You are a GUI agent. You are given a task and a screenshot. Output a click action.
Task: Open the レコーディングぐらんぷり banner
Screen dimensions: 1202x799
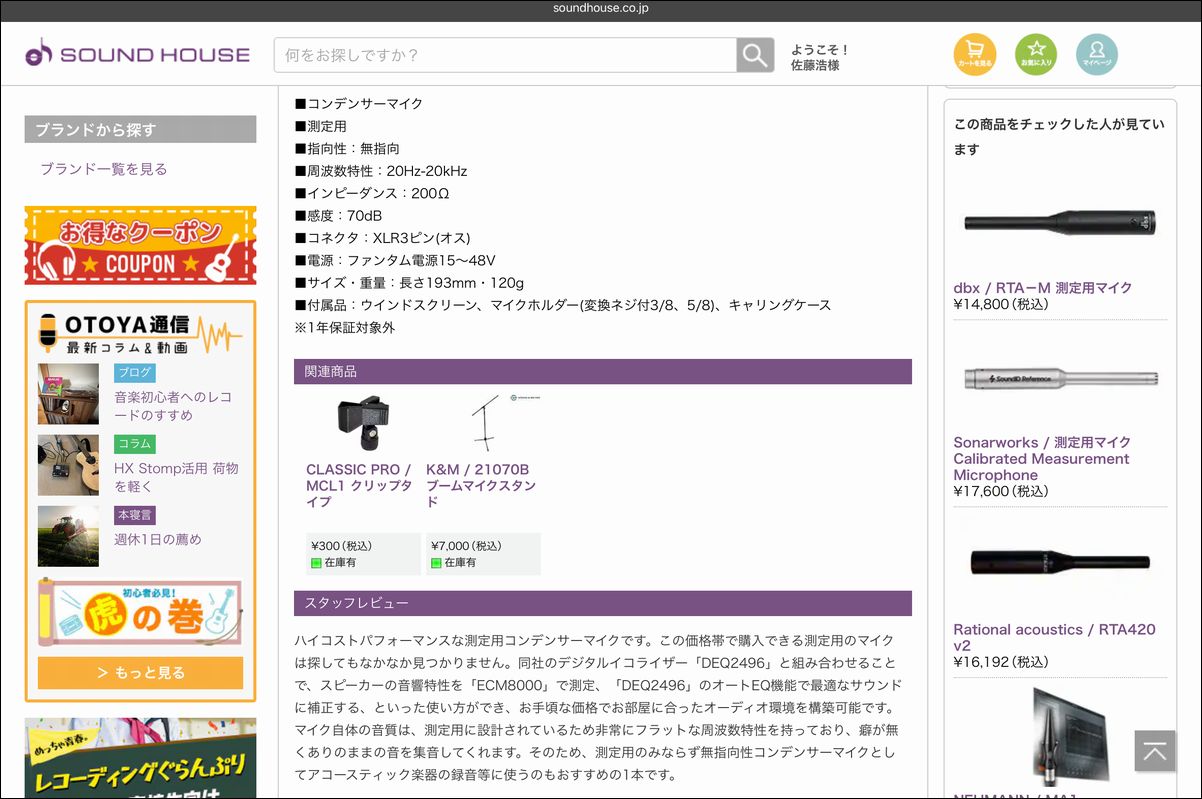tap(140, 757)
